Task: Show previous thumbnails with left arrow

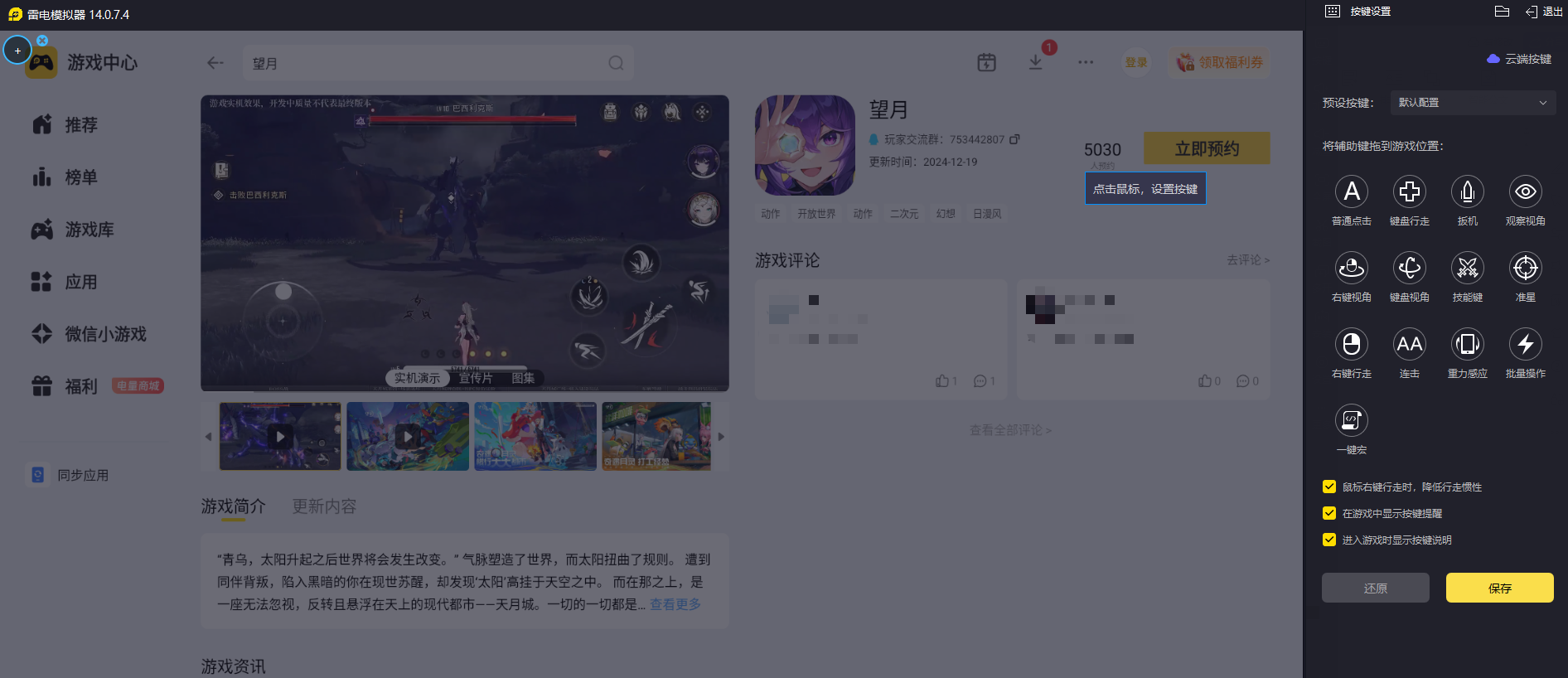Action: (x=209, y=436)
